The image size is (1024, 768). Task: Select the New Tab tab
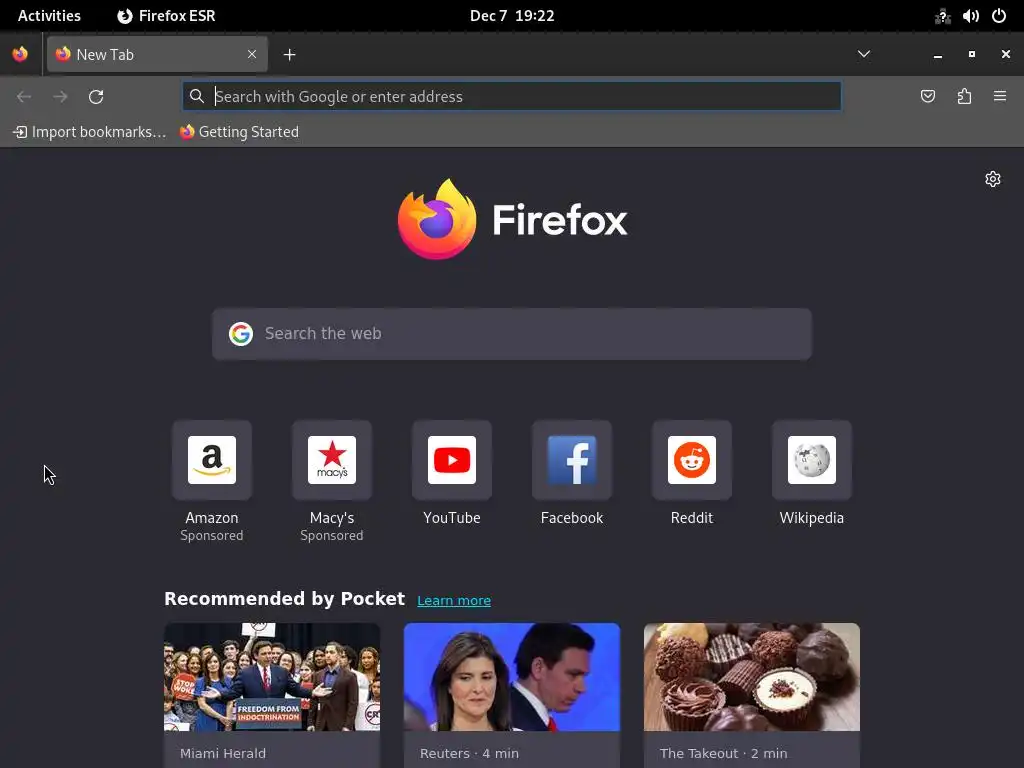pyautogui.click(x=157, y=54)
